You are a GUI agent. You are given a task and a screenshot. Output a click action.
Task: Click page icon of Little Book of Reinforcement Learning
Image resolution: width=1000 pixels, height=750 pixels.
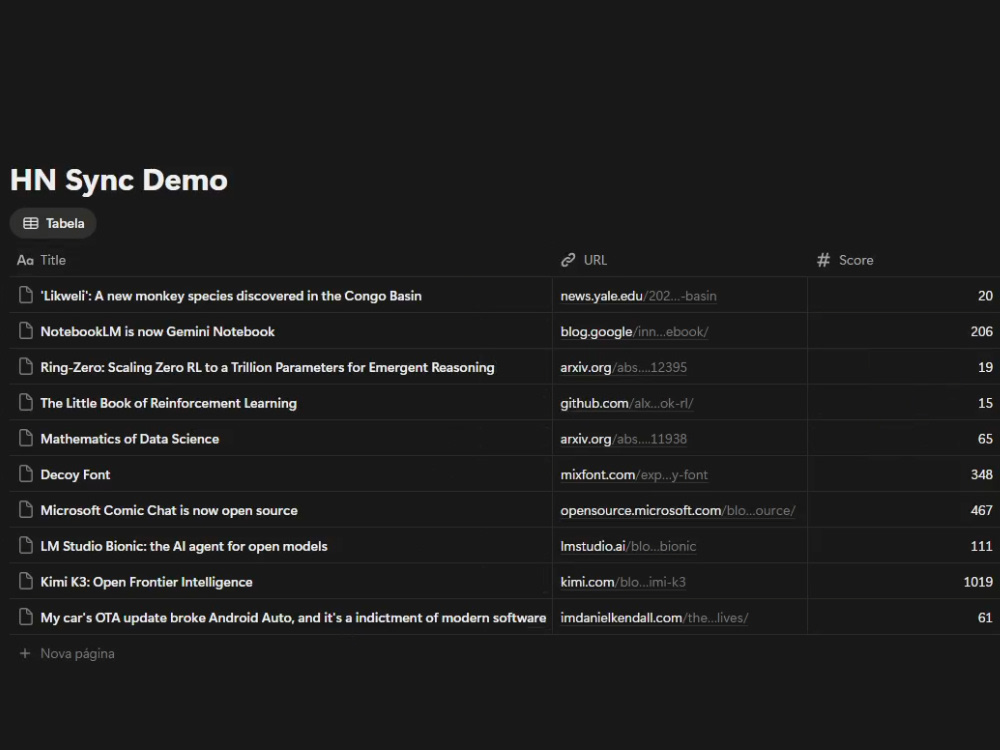tap(26, 402)
